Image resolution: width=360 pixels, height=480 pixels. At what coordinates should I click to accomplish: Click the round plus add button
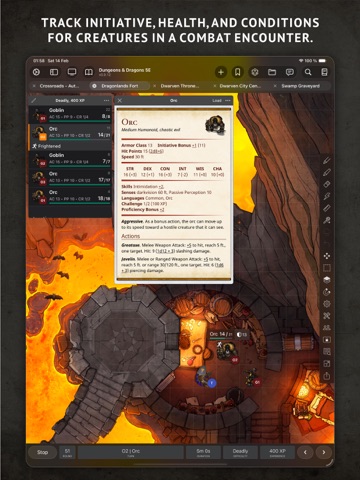click(220, 72)
